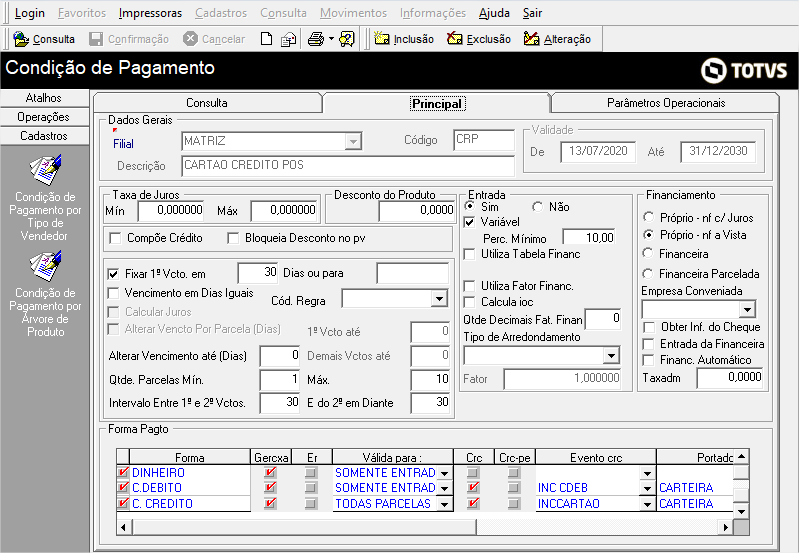Screen dimensions: 799x553
Task: Click the Cadastros sidebar button
Action: click(x=44, y=136)
